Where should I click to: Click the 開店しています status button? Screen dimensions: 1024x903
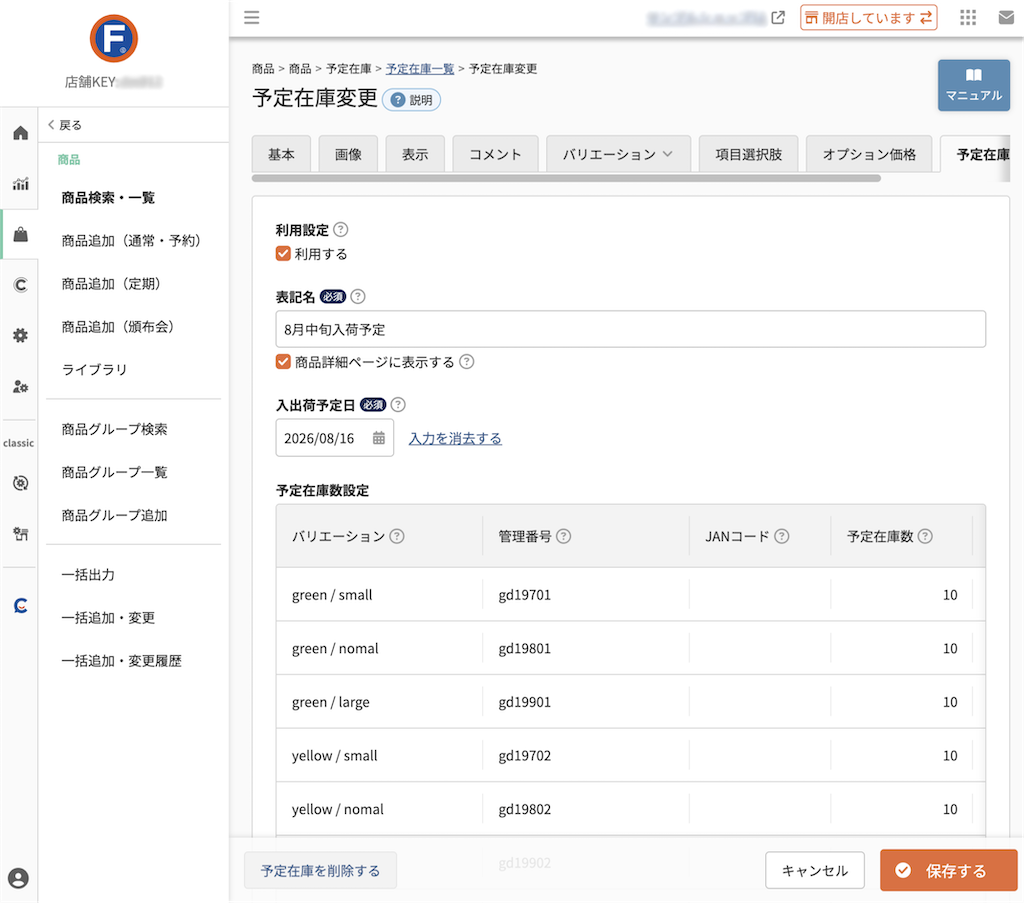point(869,18)
